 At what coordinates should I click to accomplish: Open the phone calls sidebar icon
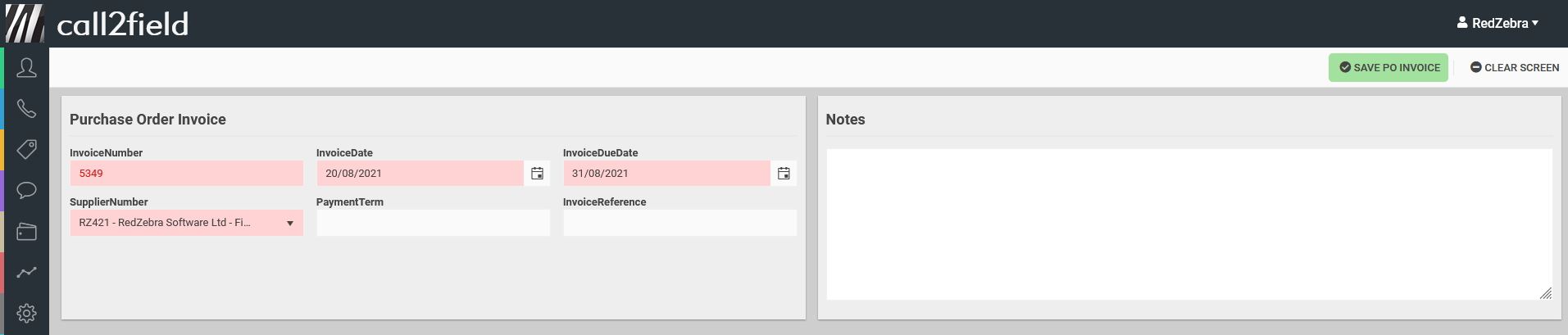pyautogui.click(x=26, y=109)
